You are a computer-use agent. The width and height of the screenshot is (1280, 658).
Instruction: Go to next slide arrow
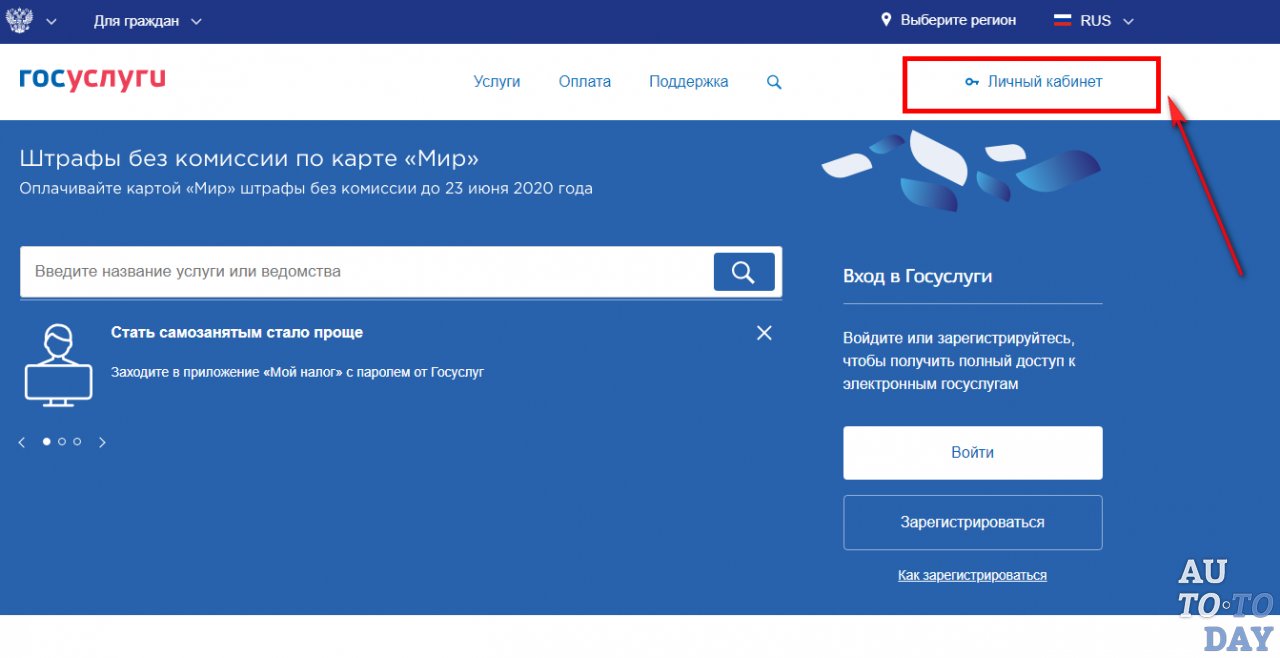coord(102,442)
